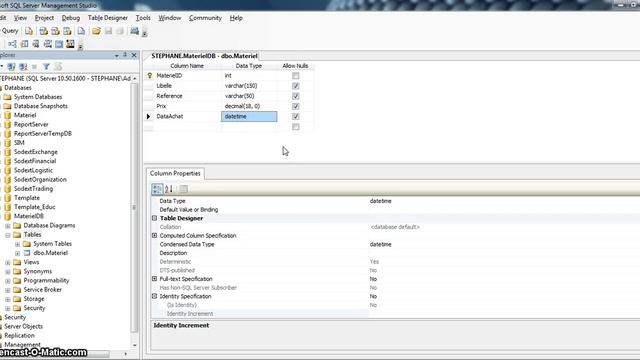640x360 pixels.
Task: Click the Database Engine Query toolbar icon
Action: click(x=29, y=31)
